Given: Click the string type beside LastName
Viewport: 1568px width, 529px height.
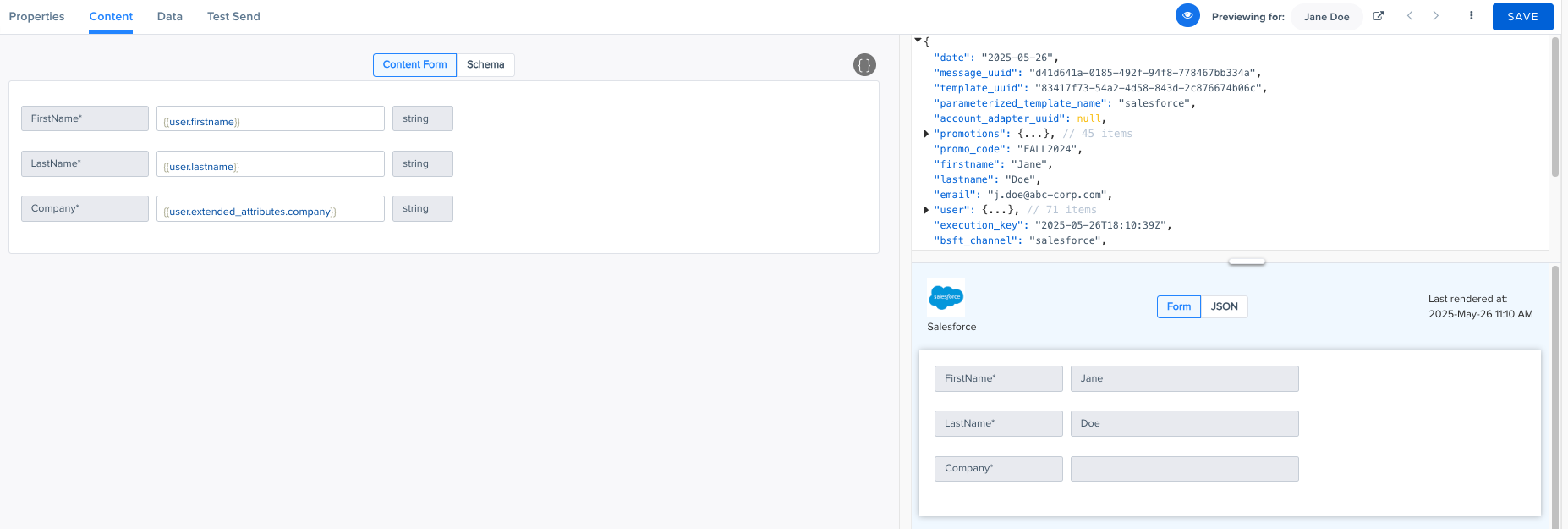Looking at the screenshot, I should coord(423,163).
